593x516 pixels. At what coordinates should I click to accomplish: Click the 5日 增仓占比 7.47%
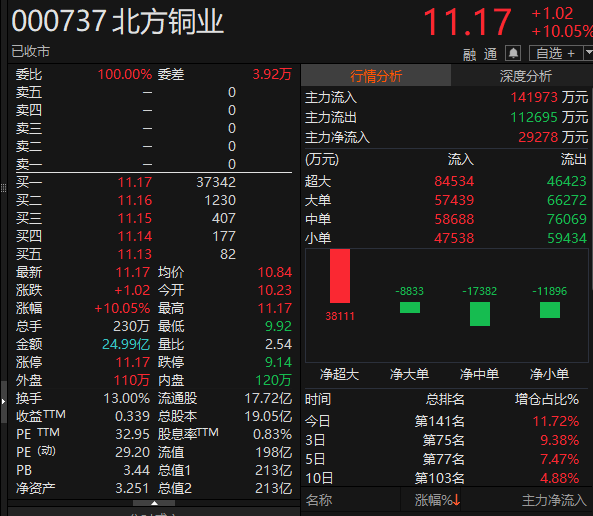click(560, 459)
